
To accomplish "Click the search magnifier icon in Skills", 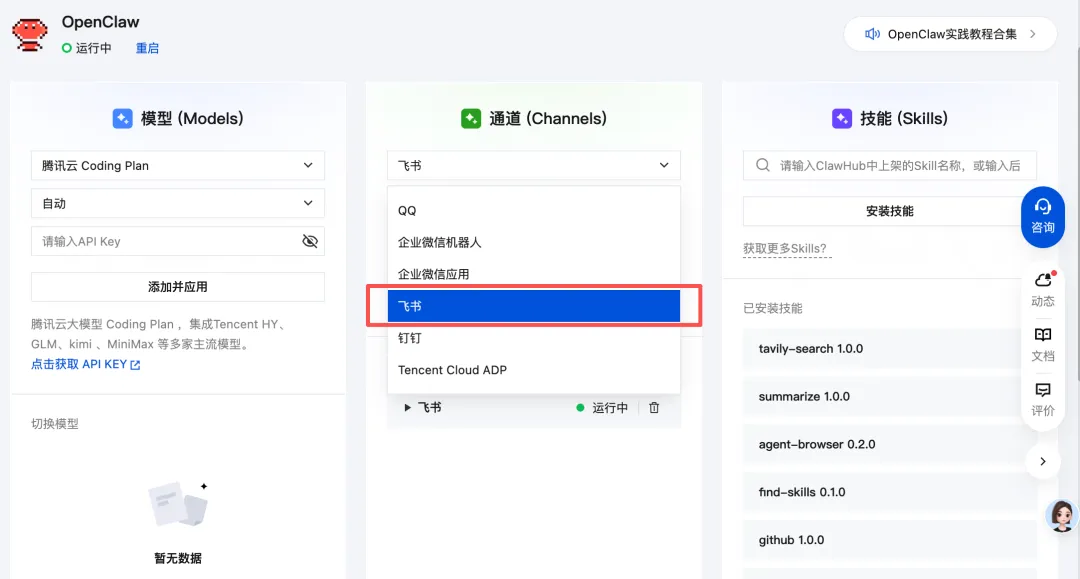I will point(762,165).
